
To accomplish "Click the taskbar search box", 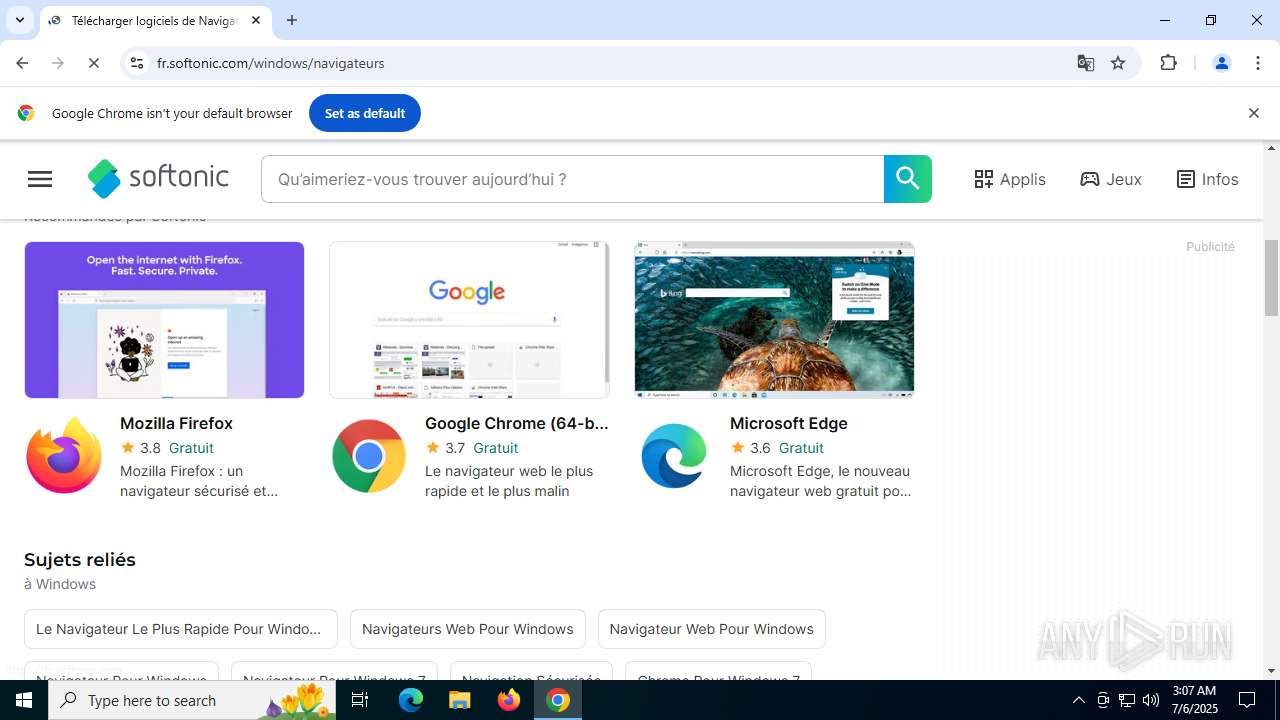I will click(x=192, y=700).
